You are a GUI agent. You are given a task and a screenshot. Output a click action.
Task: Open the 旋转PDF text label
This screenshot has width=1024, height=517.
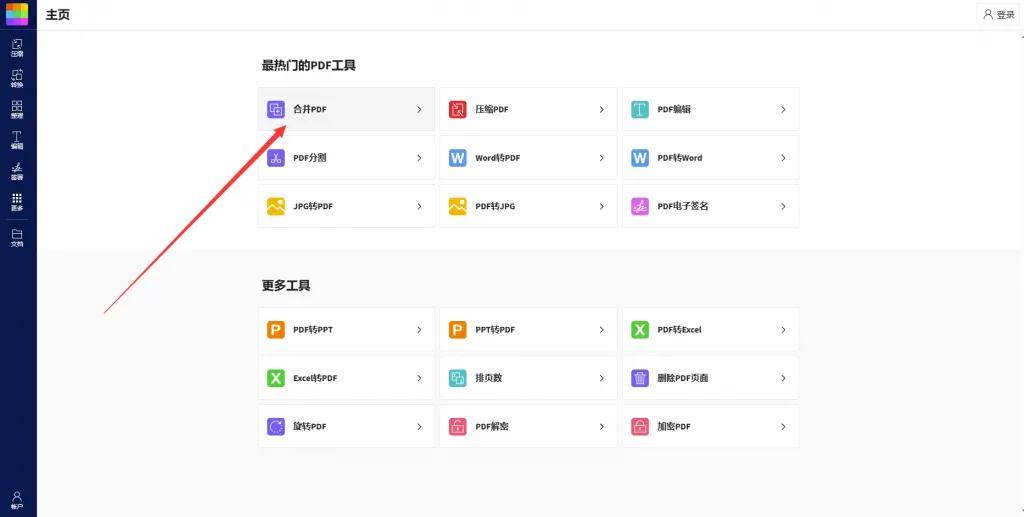click(310, 426)
